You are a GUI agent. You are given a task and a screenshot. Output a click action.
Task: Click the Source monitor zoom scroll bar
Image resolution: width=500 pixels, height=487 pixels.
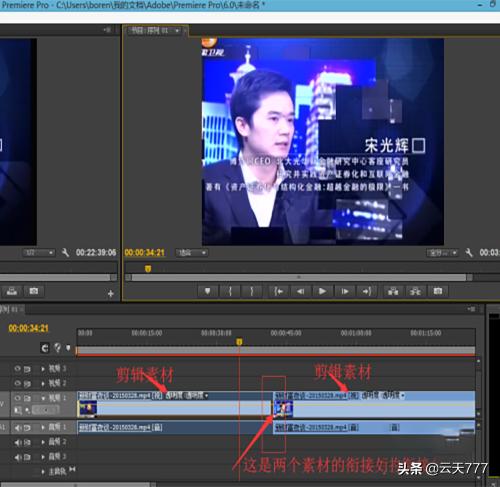(x=58, y=277)
